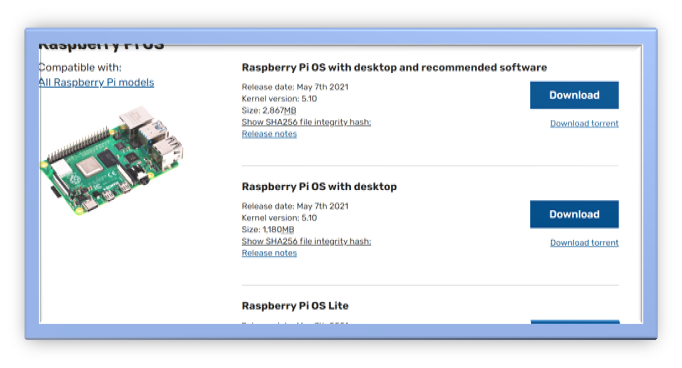Download torrent for desktop and recommended software version
This screenshot has height=368, width=682.
(x=584, y=124)
